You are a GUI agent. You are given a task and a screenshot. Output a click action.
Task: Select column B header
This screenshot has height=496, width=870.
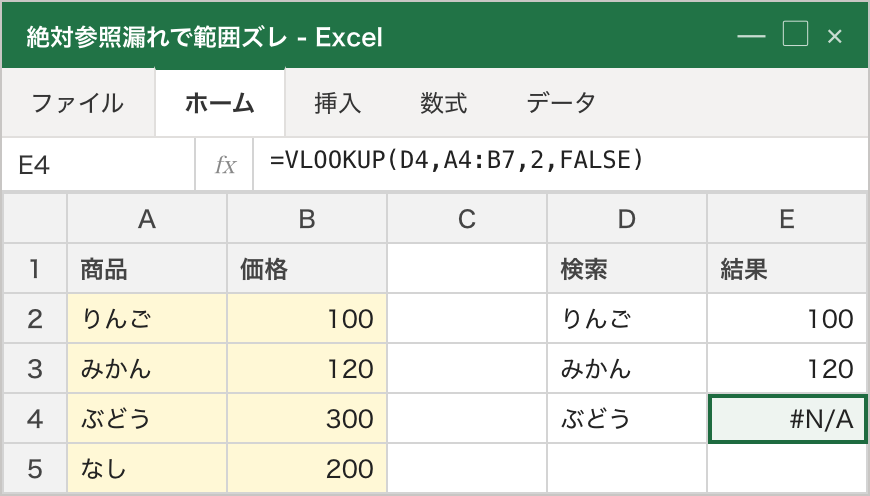point(307,219)
